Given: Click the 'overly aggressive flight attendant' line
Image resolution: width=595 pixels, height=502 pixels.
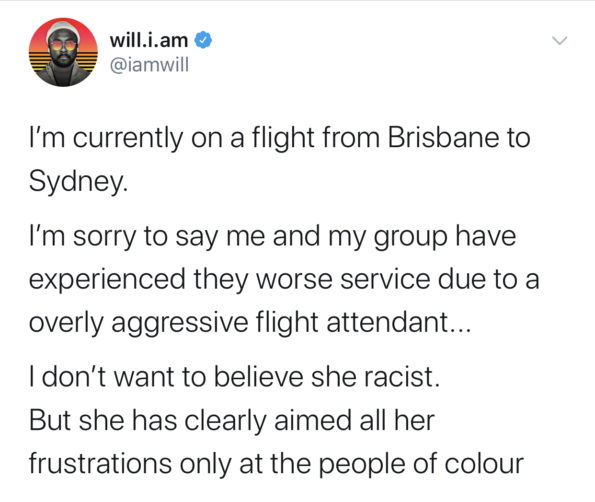Looking at the screenshot, I should pos(250,323).
